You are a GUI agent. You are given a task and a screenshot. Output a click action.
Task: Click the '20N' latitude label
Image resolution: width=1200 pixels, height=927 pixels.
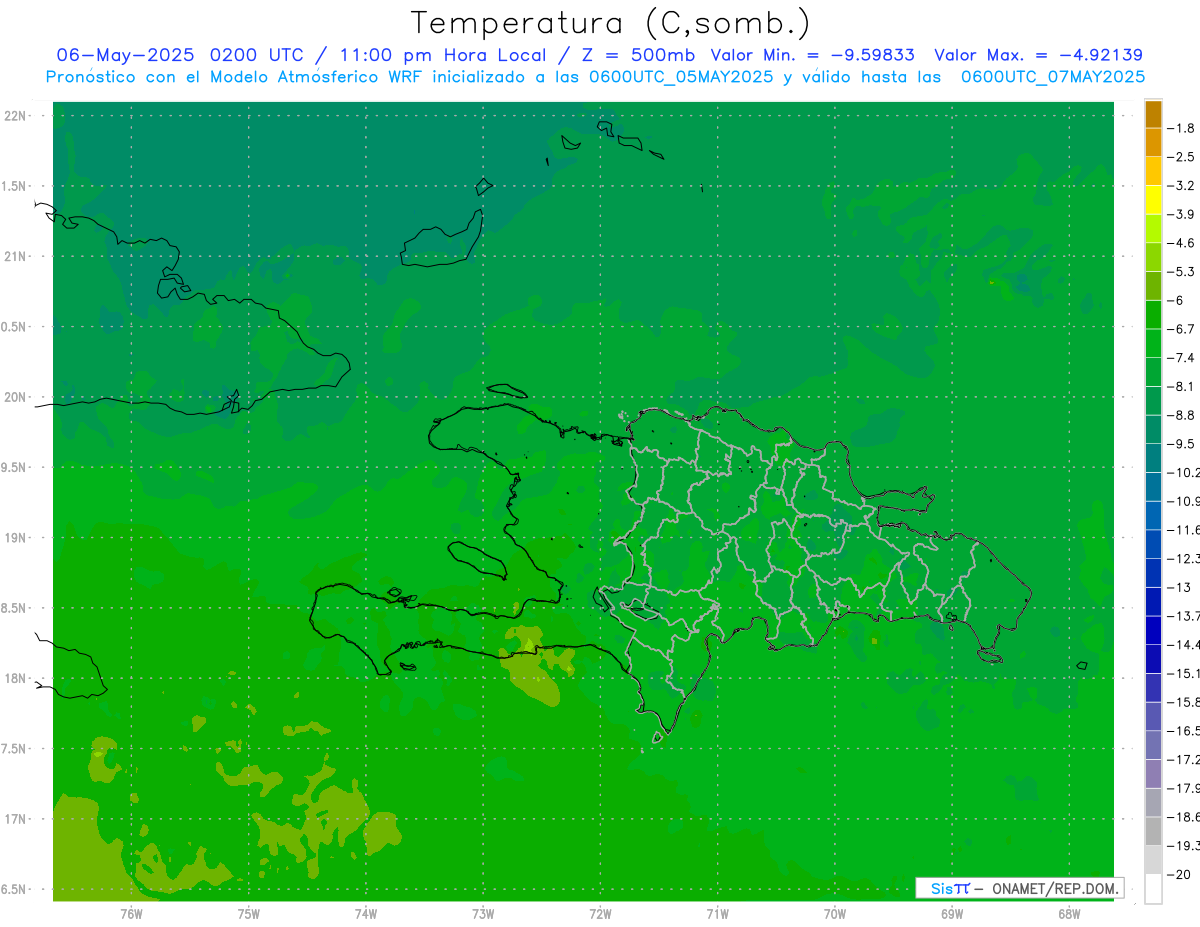pos(16,397)
